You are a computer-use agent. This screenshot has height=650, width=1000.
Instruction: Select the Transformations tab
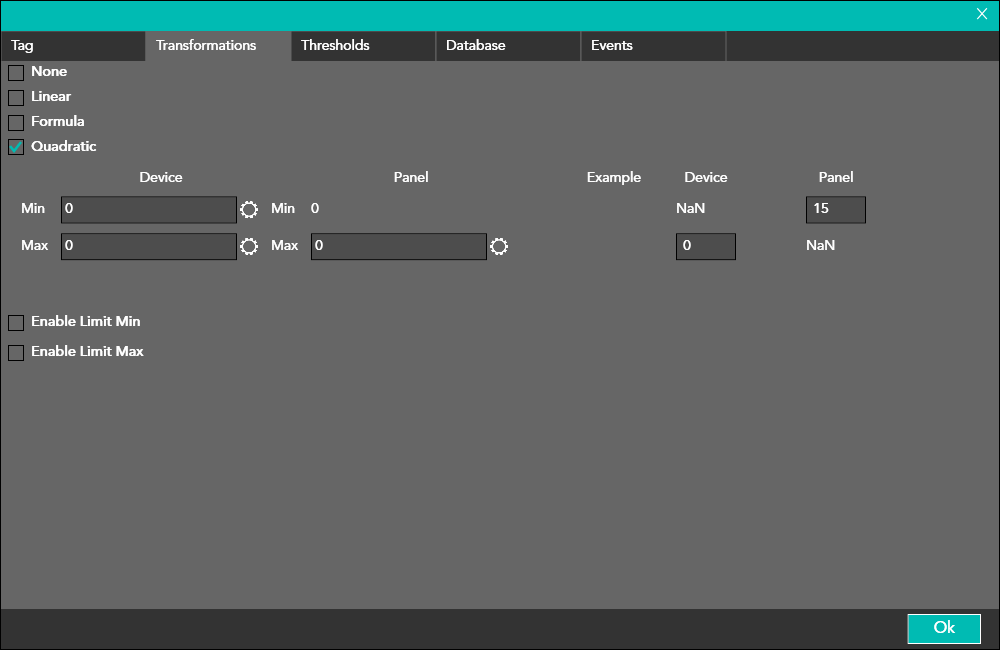coord(218,46)
